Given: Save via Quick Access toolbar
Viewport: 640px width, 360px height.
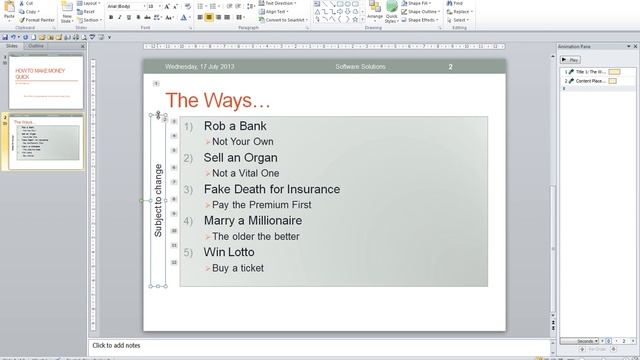Looking at the screenshot, I should (5, 37).
